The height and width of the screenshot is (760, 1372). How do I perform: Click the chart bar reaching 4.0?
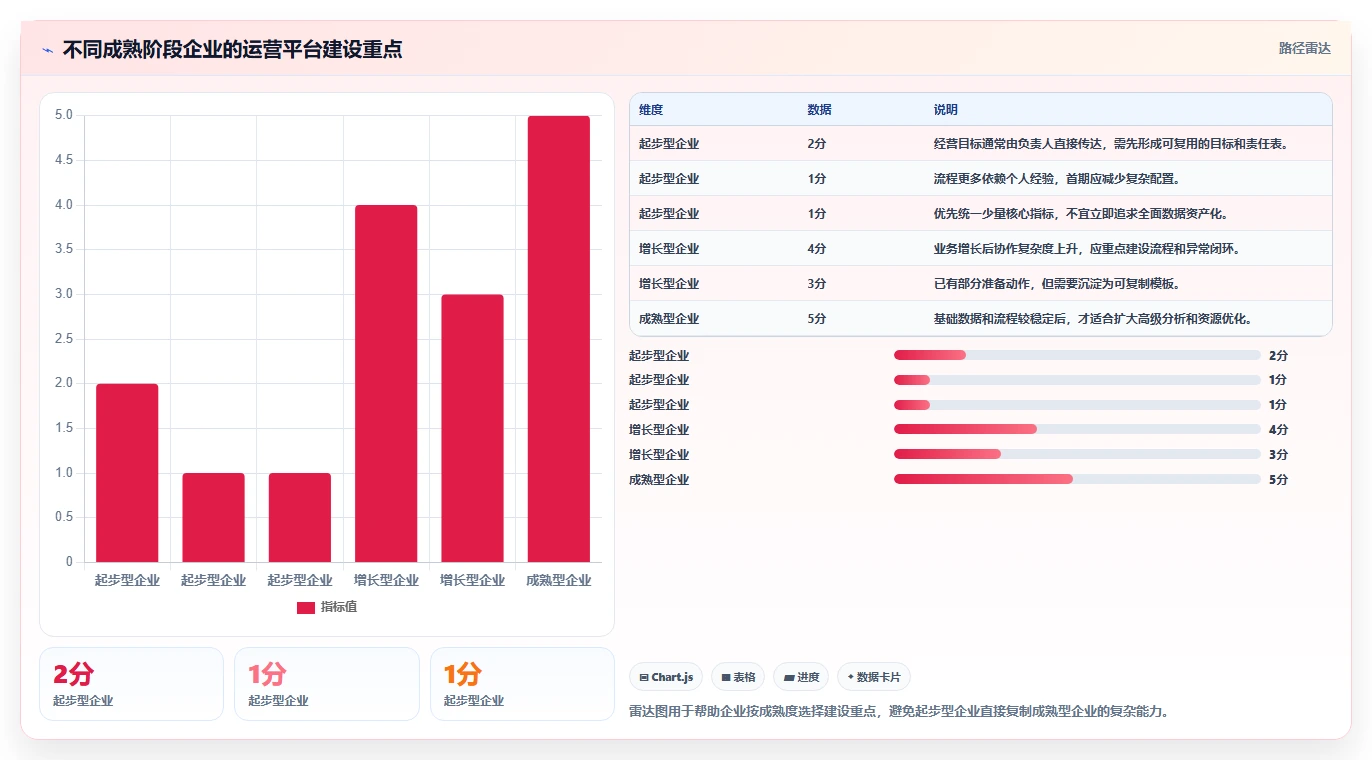coord(386,384)
